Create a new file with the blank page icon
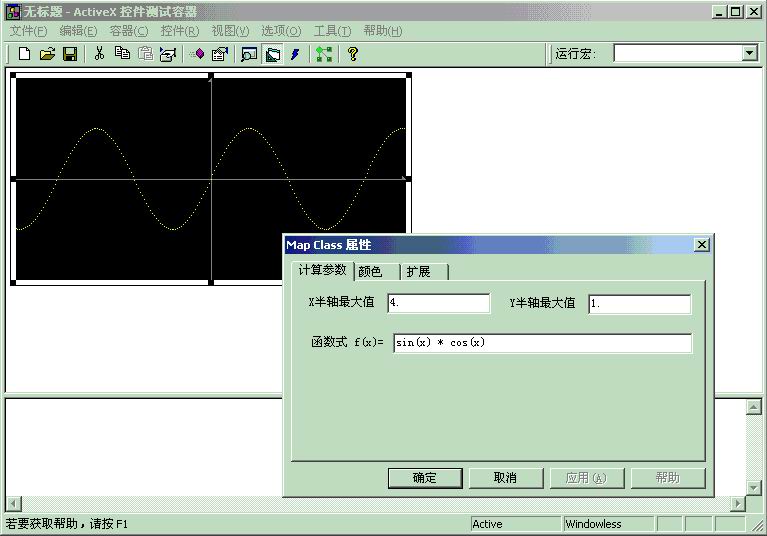 (24, 54)
